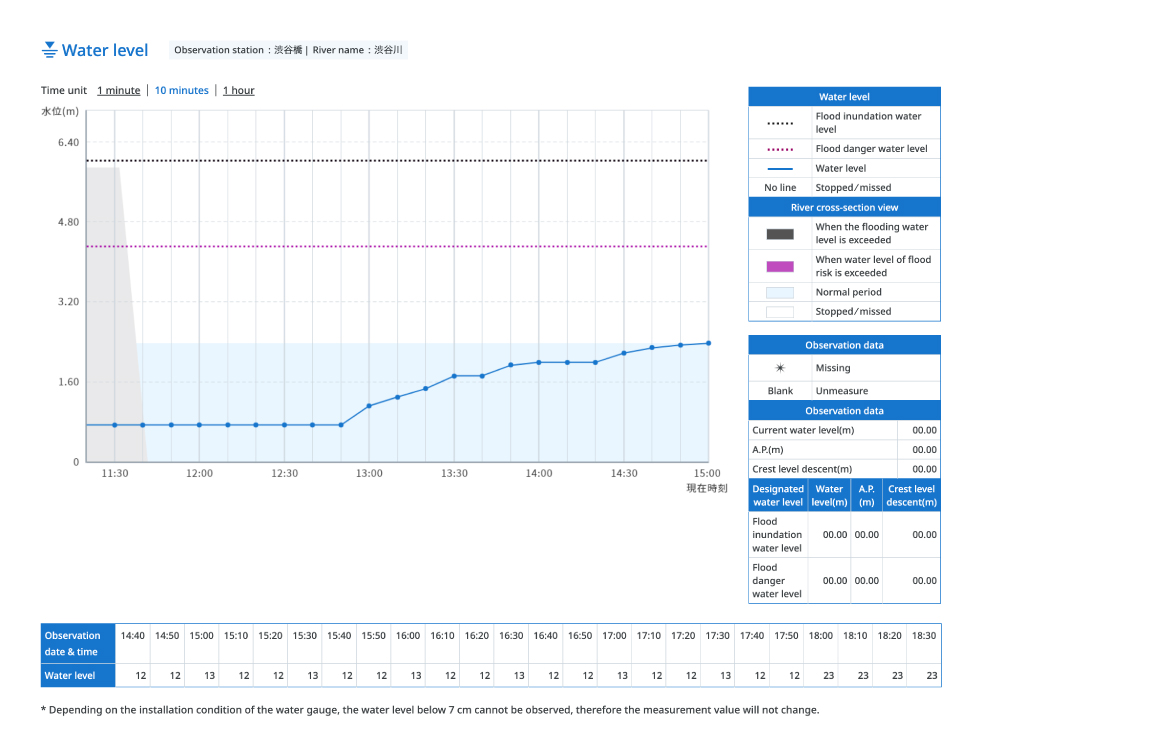Image resolution: width=1176 pixels, height=756 pixels.
Task: Click the solid blue Water level legend line
Action: pos(780,169)
